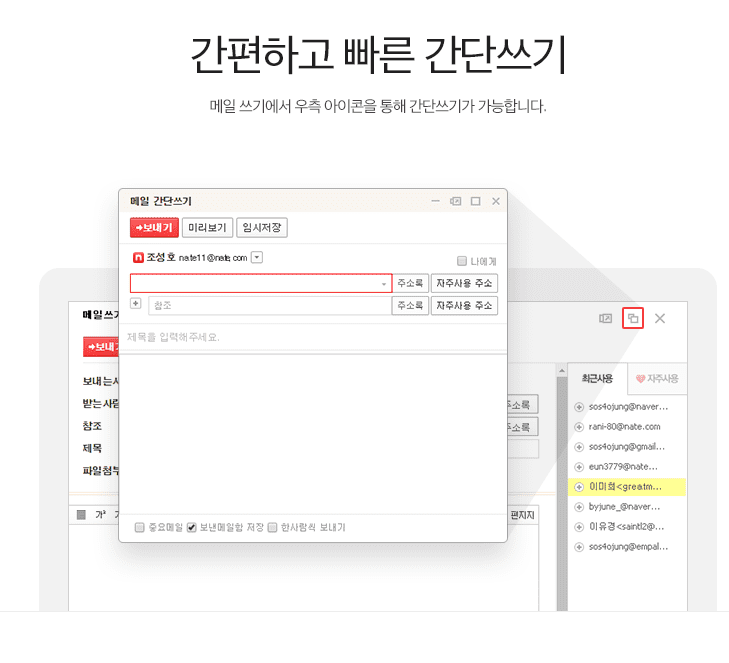Add byjune_@naver address with its plus icon
This screenshot has height=663, width=729.
coord(579,507)
